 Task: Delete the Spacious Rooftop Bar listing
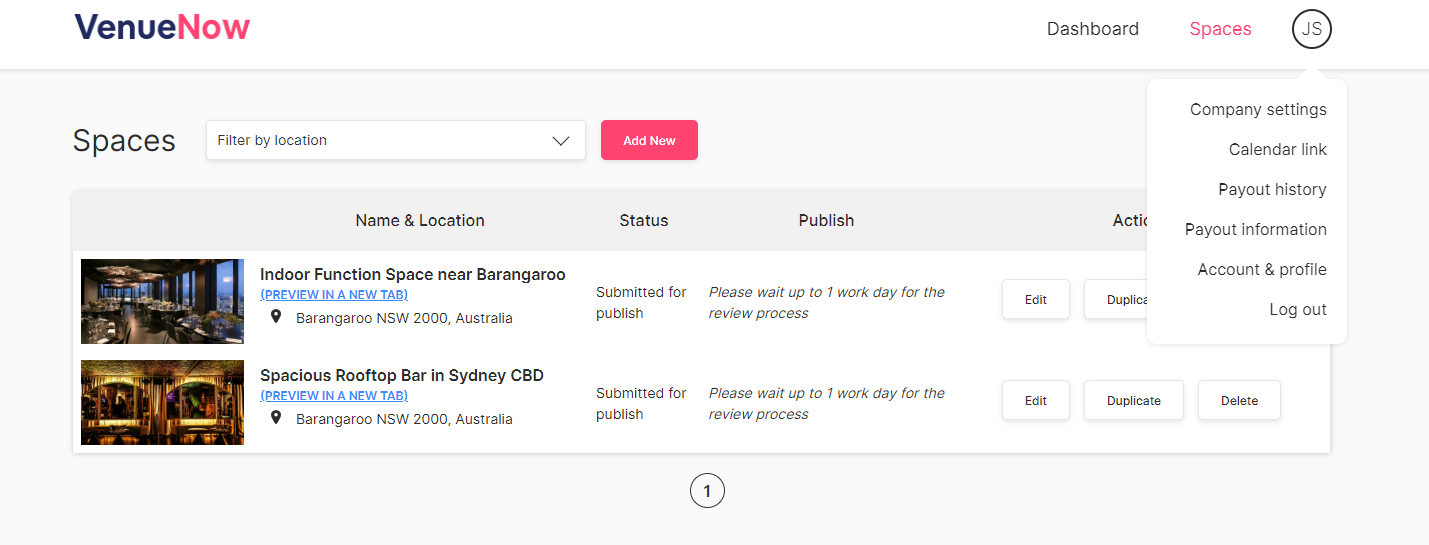tap(1239, 400)
